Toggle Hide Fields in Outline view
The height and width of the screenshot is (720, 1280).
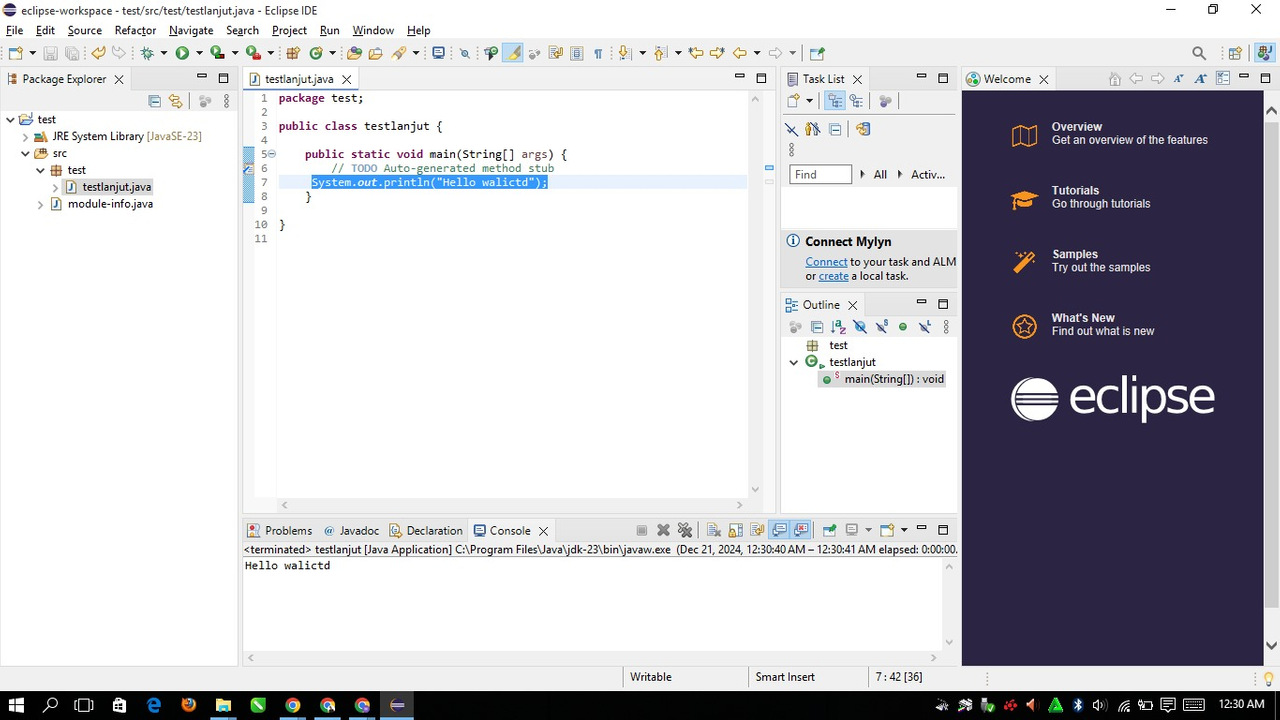pos(860,327)
